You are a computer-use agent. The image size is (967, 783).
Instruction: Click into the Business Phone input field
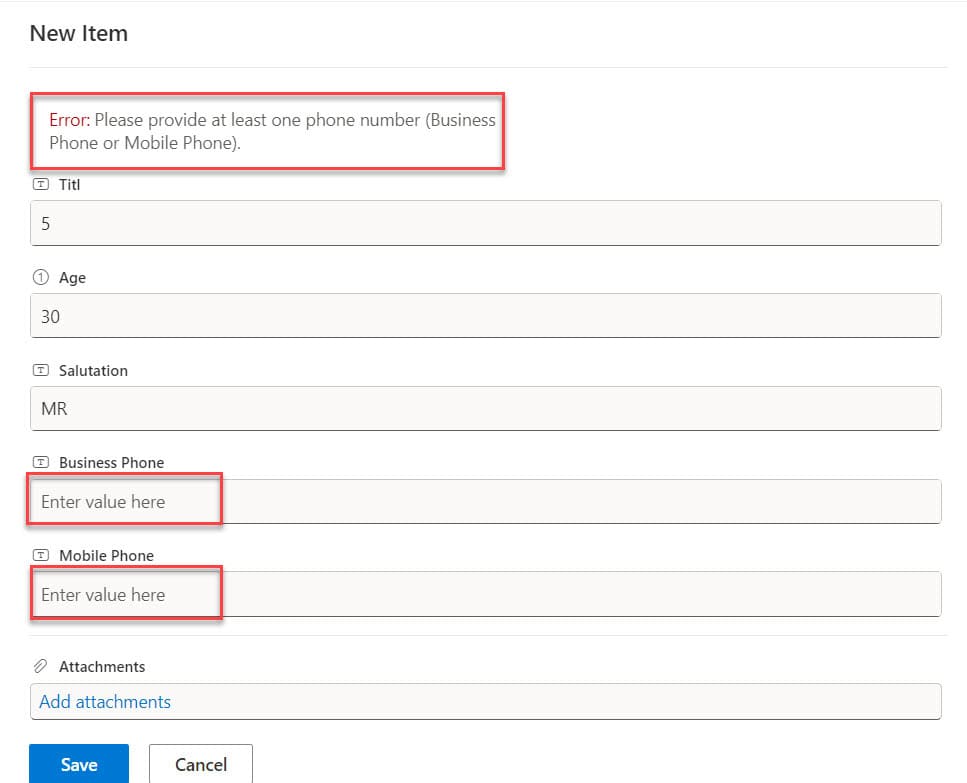pyautogui.click(x=485, y=501)
